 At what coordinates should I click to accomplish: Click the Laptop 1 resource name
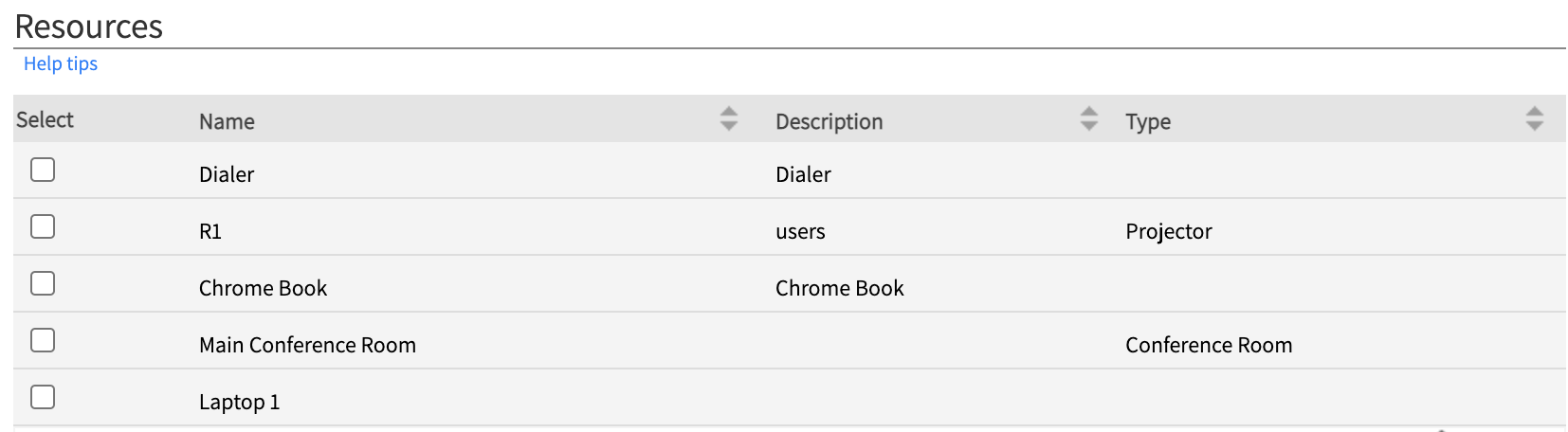(x=239, y=402)
